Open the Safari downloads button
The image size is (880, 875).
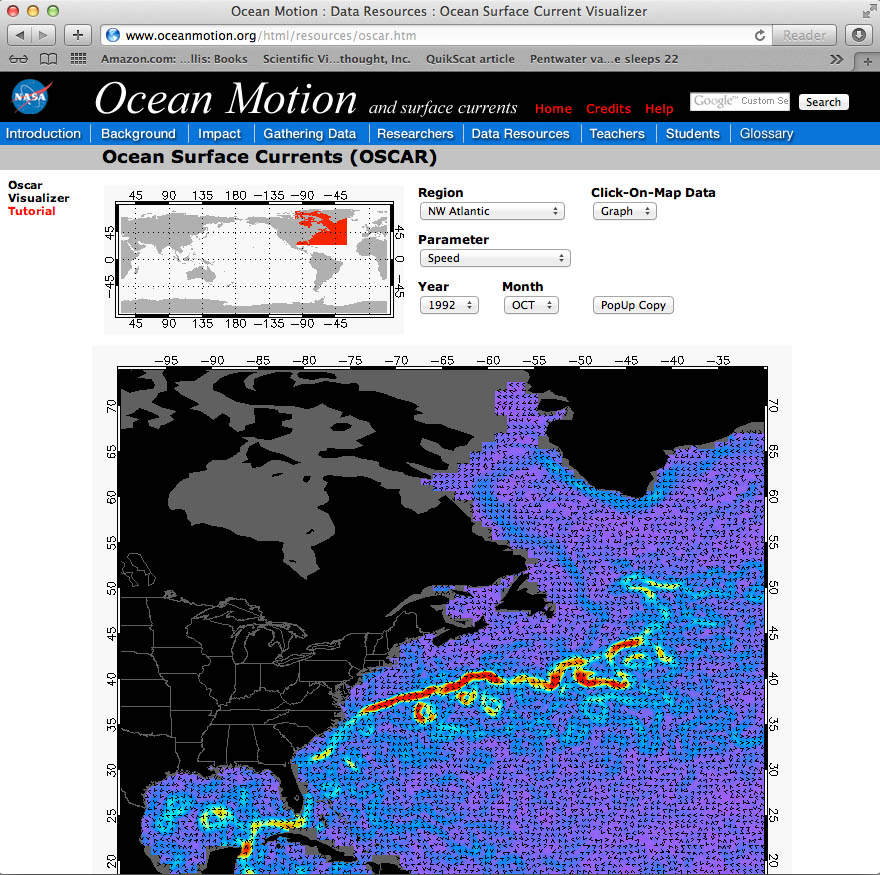click(x=858, y=35)
